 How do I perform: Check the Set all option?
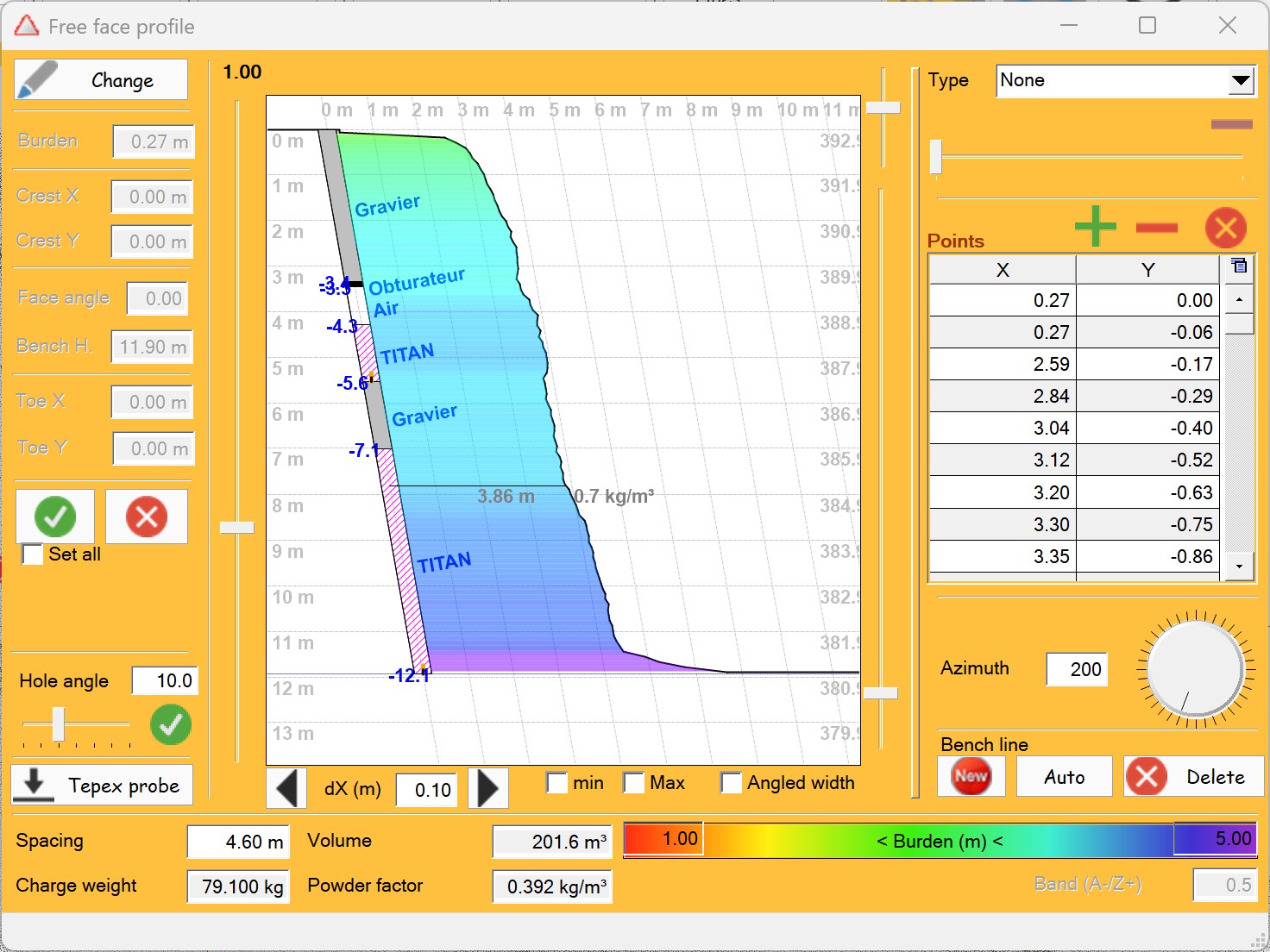(x=31, y=554)
